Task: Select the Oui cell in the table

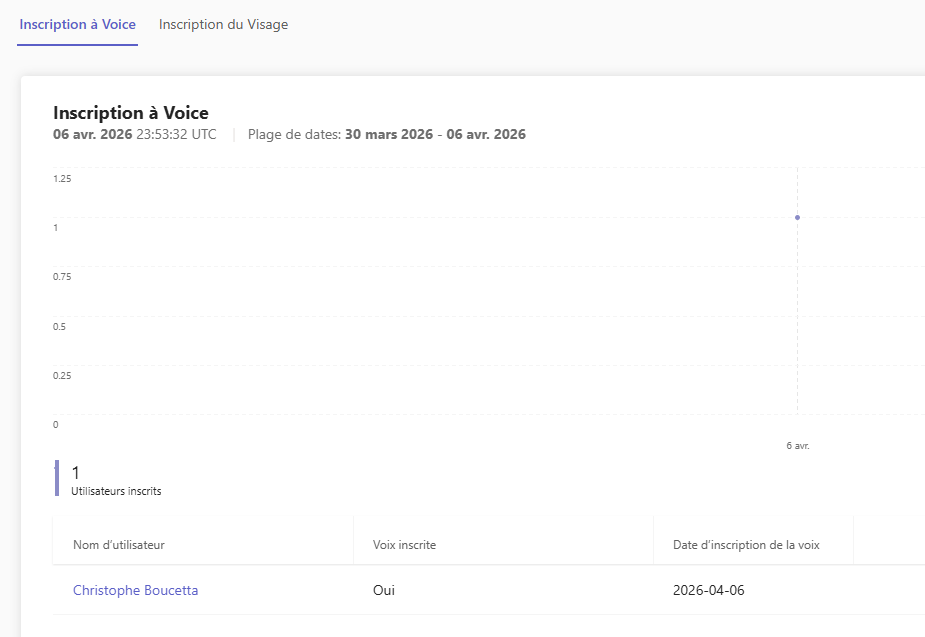Action: coord(383,590)
